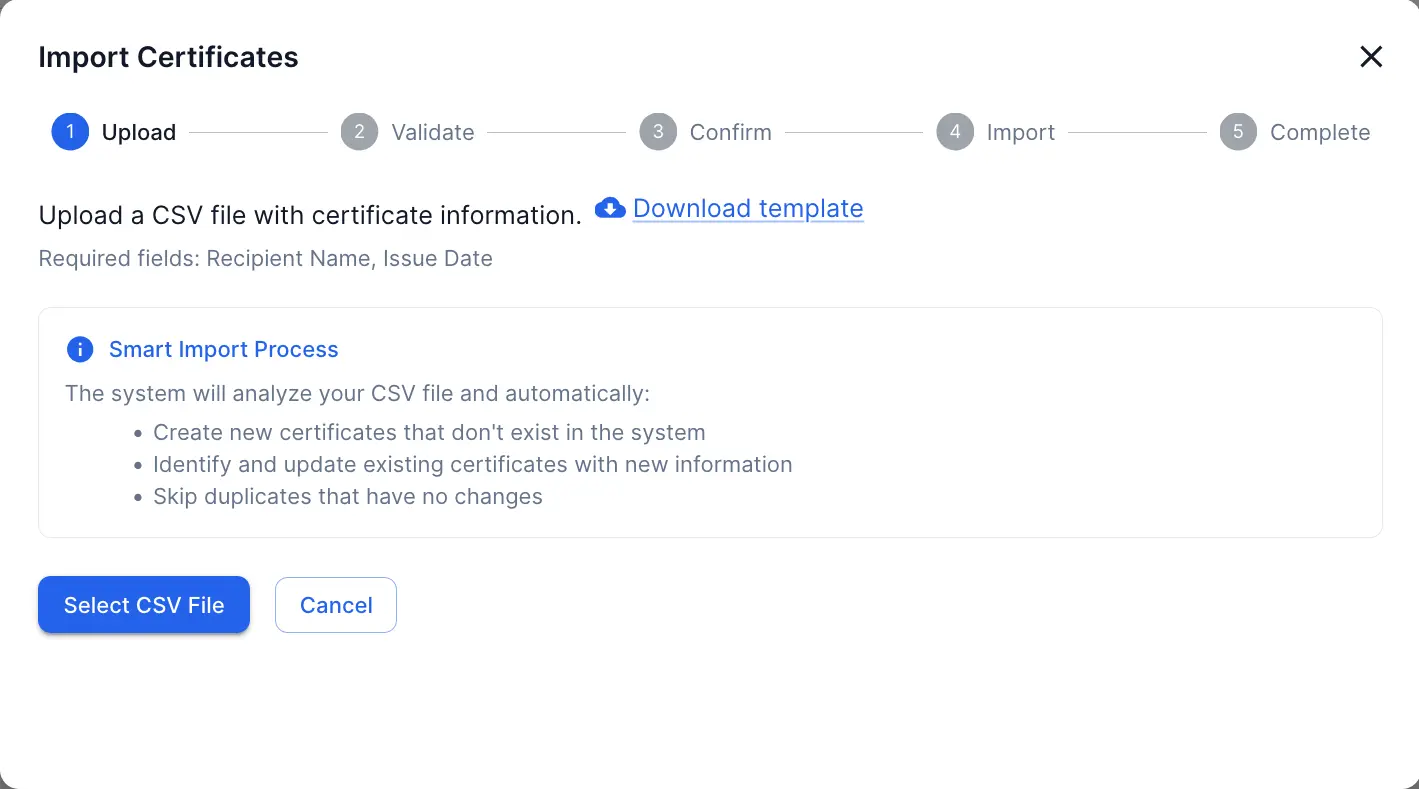The image size is (1419, 789).
Task: Click the Smart Import Process info icon
Action: [79, 349]
